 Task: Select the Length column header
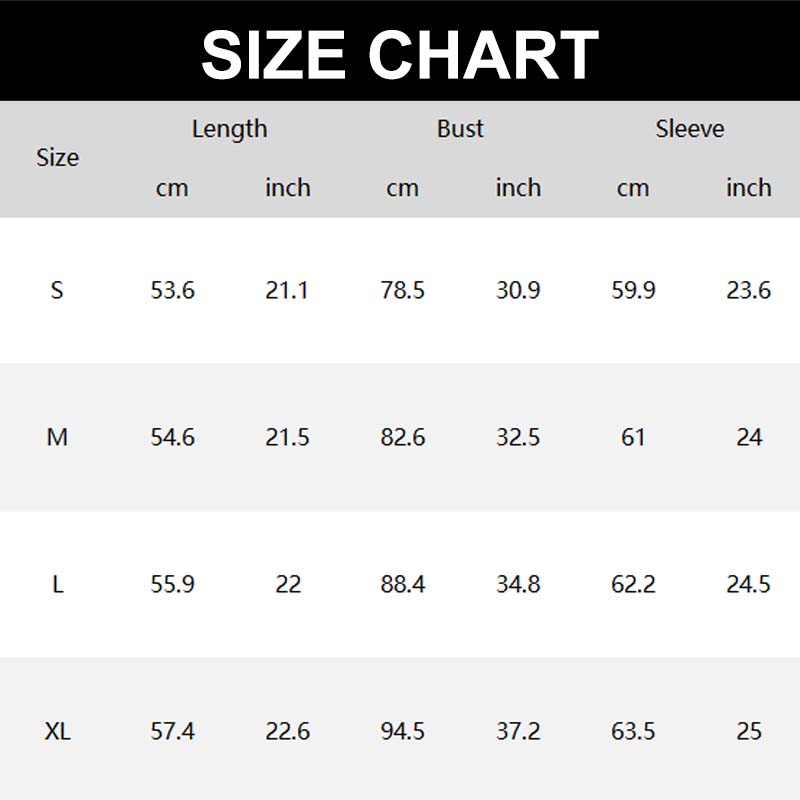pyautogui.click(x=230, y=129)
